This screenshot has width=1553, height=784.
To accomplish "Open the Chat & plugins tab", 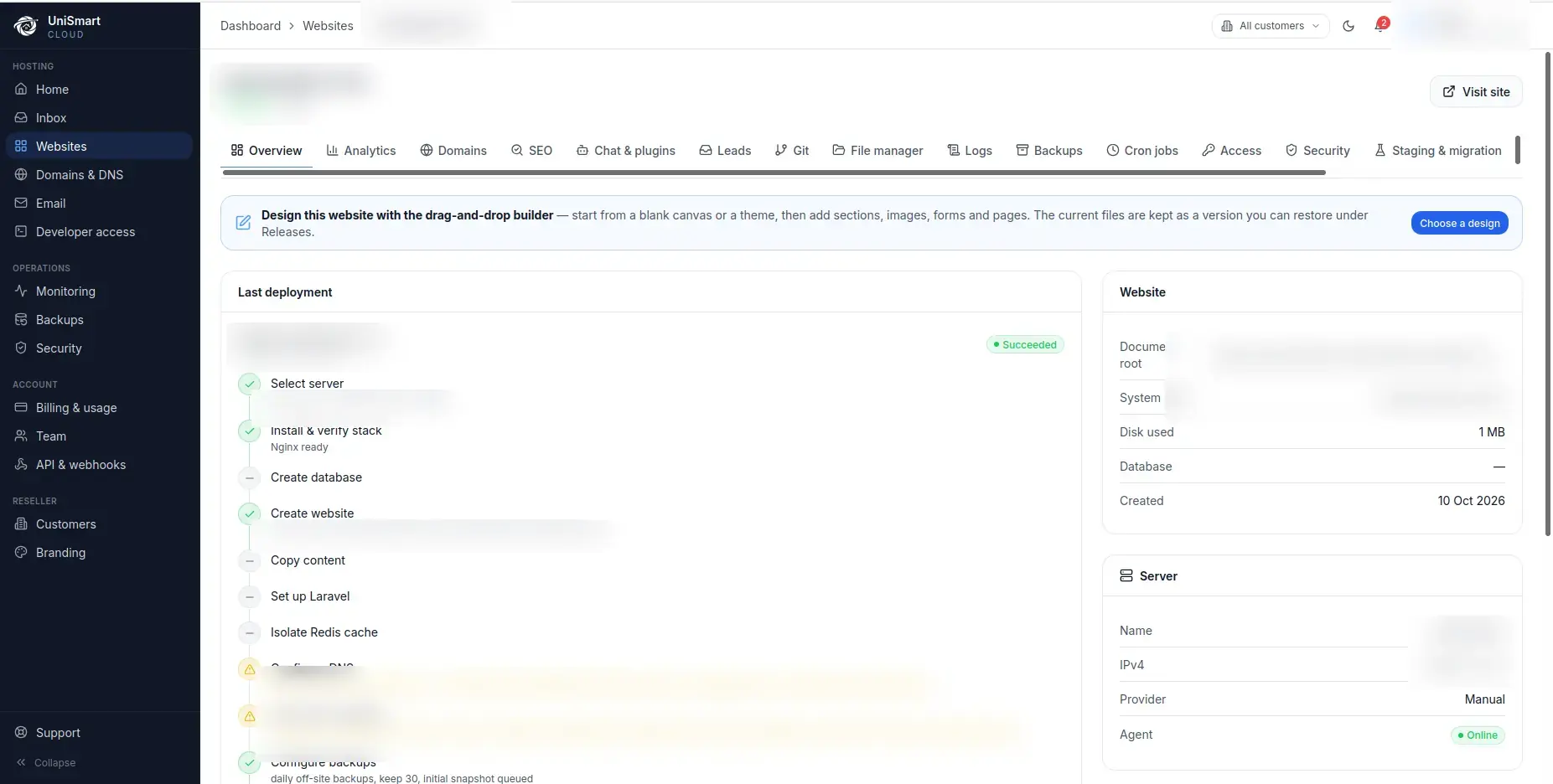I will (x=626, y=151).
